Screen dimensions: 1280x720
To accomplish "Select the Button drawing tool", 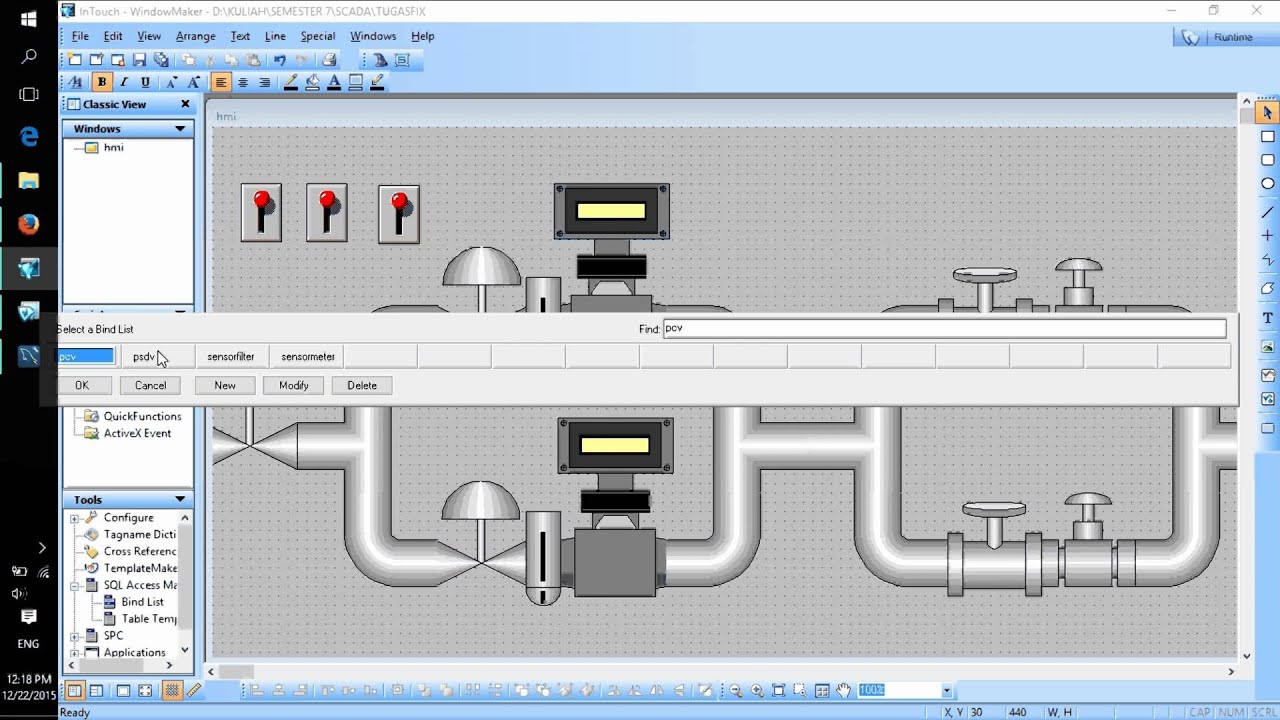I will [1268, 428].
